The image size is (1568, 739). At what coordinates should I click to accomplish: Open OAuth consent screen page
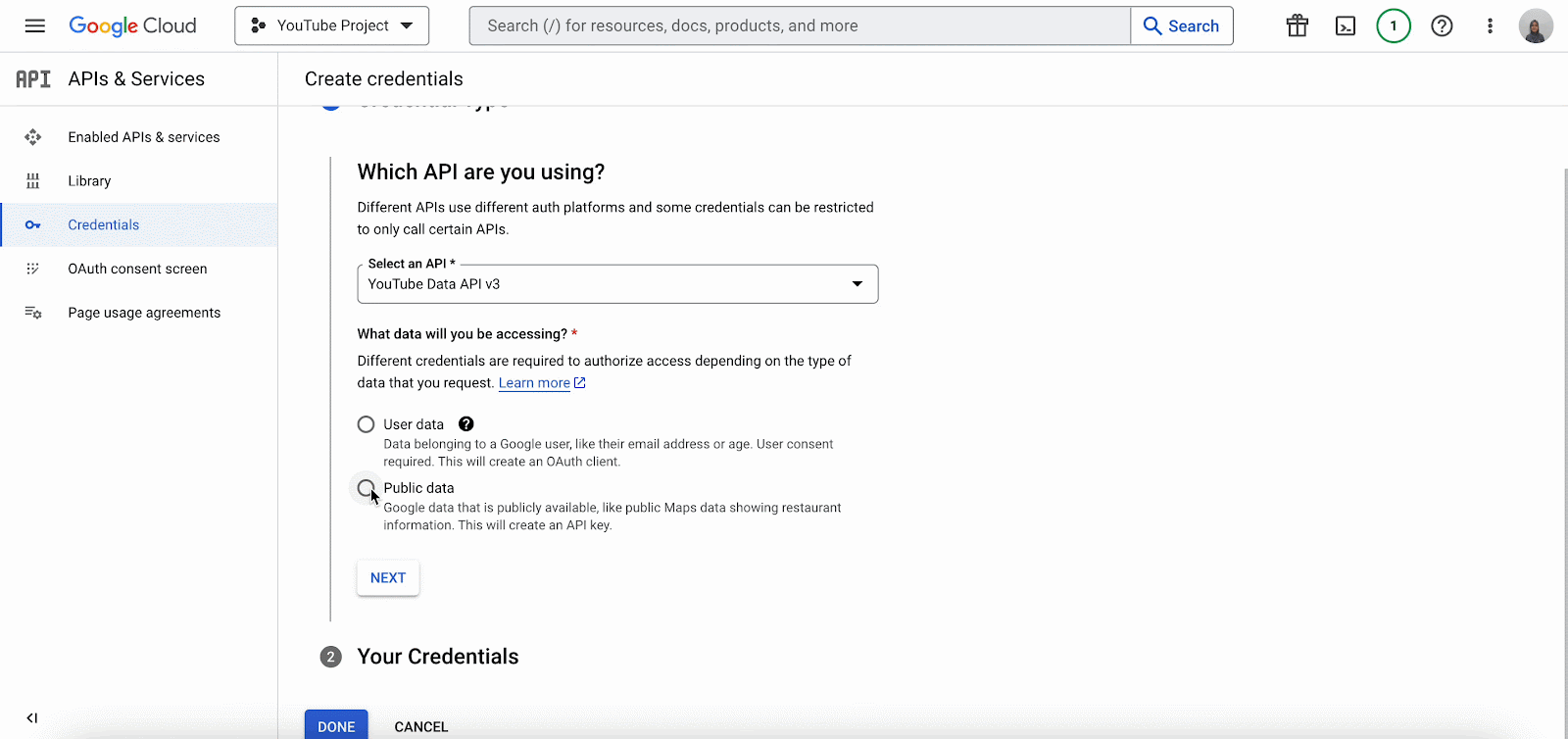click(139, 269)
